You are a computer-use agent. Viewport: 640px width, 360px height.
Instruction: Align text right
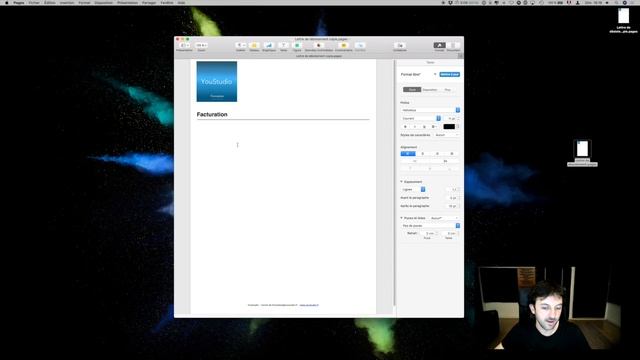pos(437,153)
